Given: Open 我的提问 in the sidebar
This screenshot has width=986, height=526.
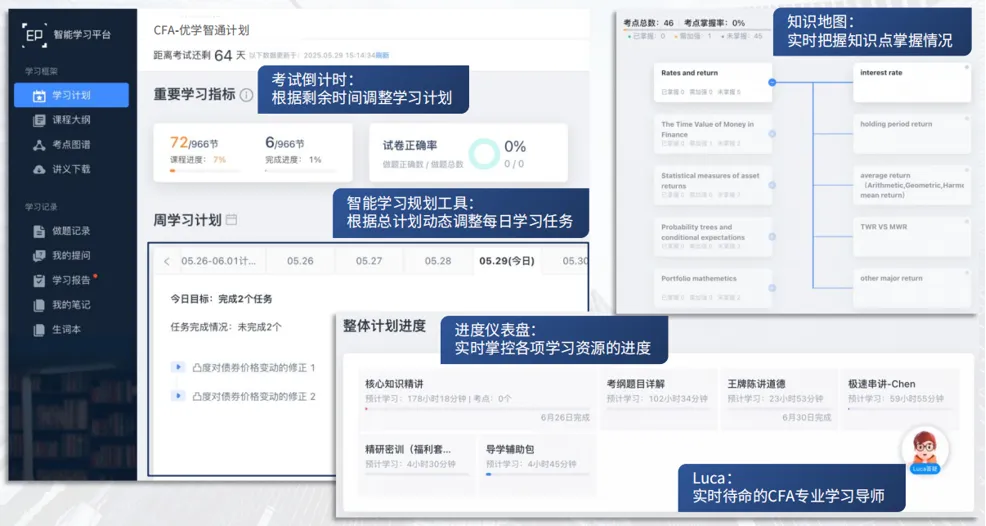Looking at the screenshot, I should pyautogui.click(x=70, y=255).
